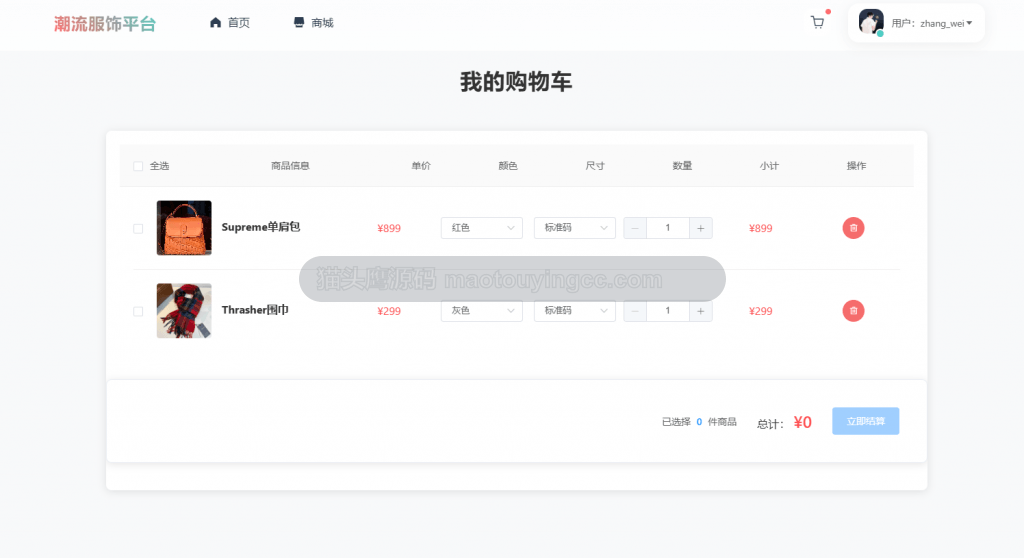Click the Thrasher围巾 product name
This screenshot has height=558, width=1024.
pos(255,310)
